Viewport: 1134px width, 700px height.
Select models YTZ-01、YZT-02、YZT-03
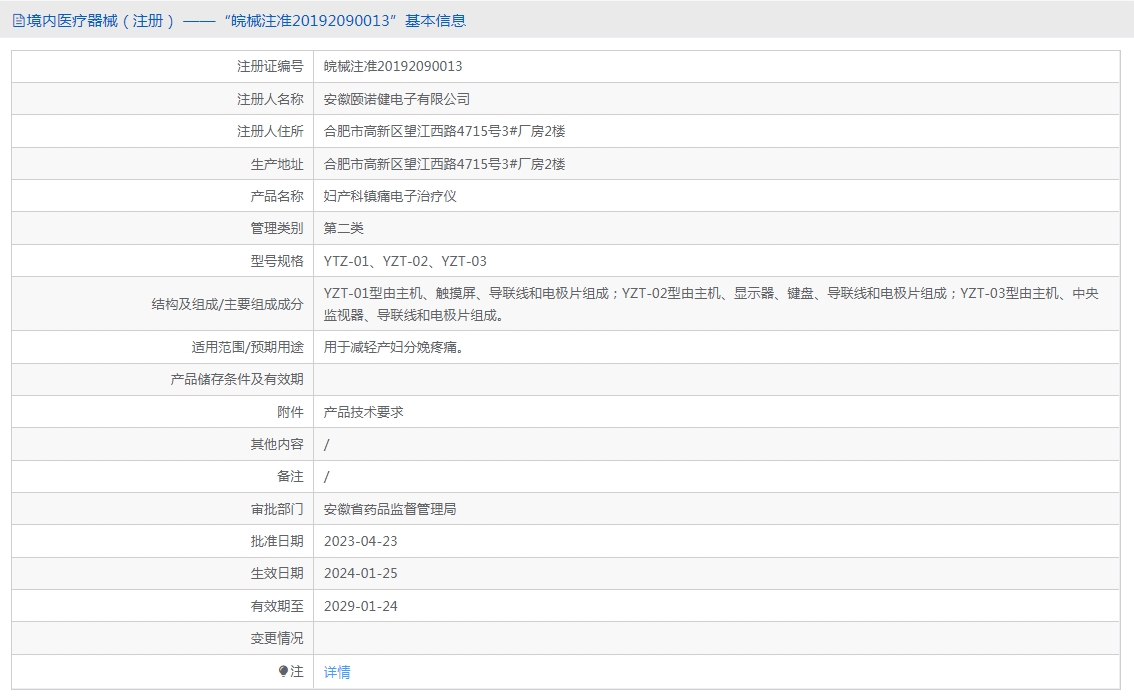coord(405,261)
